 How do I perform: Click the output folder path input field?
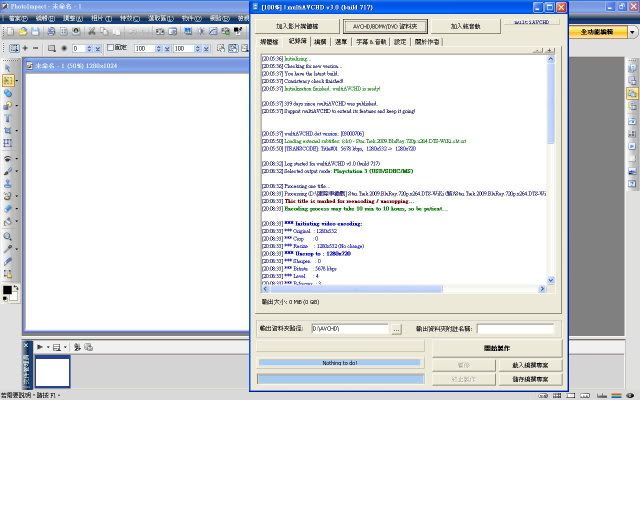pyautogui.click(x=350, y=329)
